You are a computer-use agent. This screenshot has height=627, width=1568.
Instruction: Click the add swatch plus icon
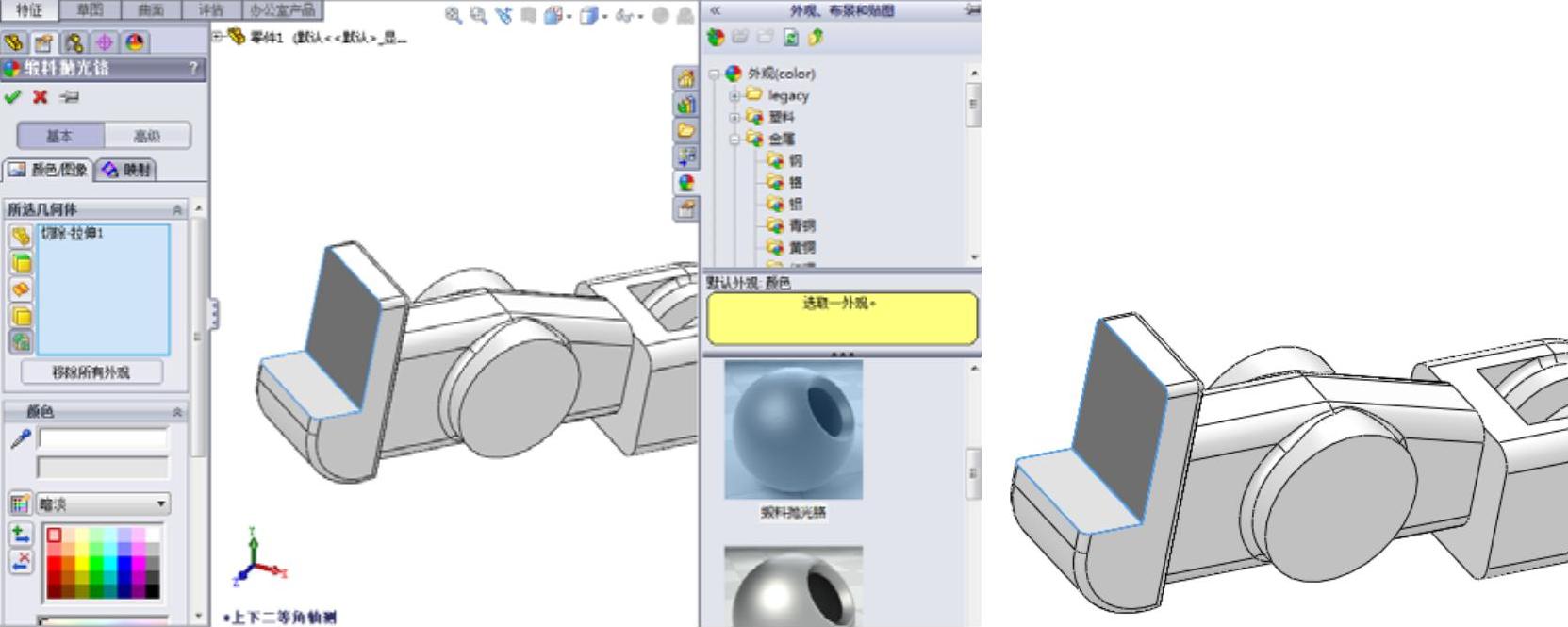click(x=21, y=535)
